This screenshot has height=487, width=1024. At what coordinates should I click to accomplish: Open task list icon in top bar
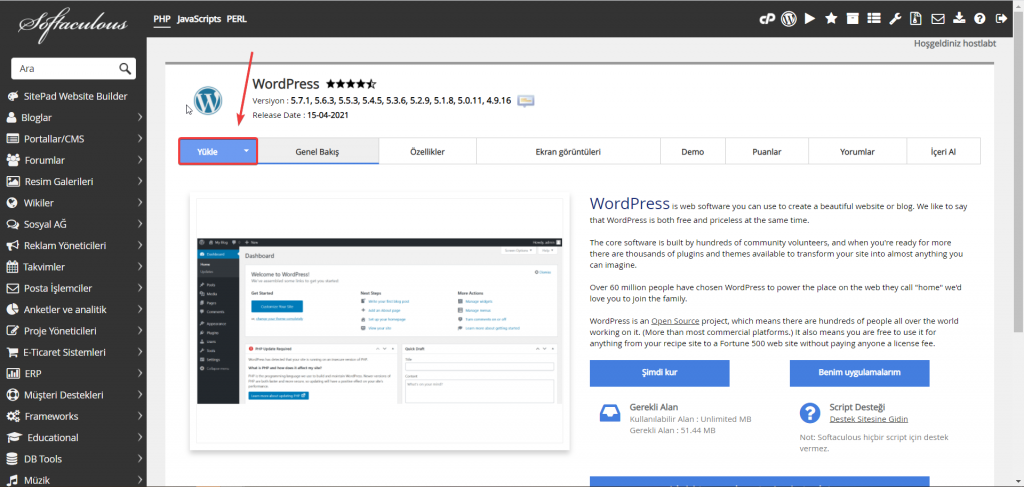pyautogui.click(x=874, y=19)
